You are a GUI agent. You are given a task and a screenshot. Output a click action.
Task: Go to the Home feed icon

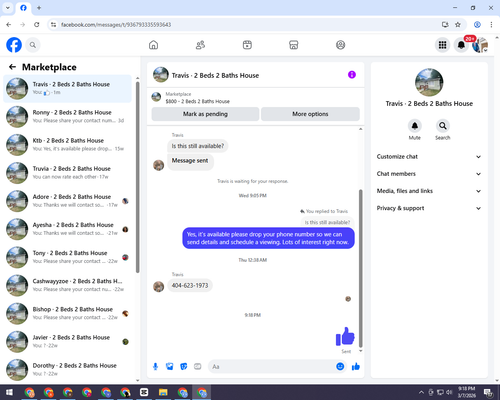(153, 45)
